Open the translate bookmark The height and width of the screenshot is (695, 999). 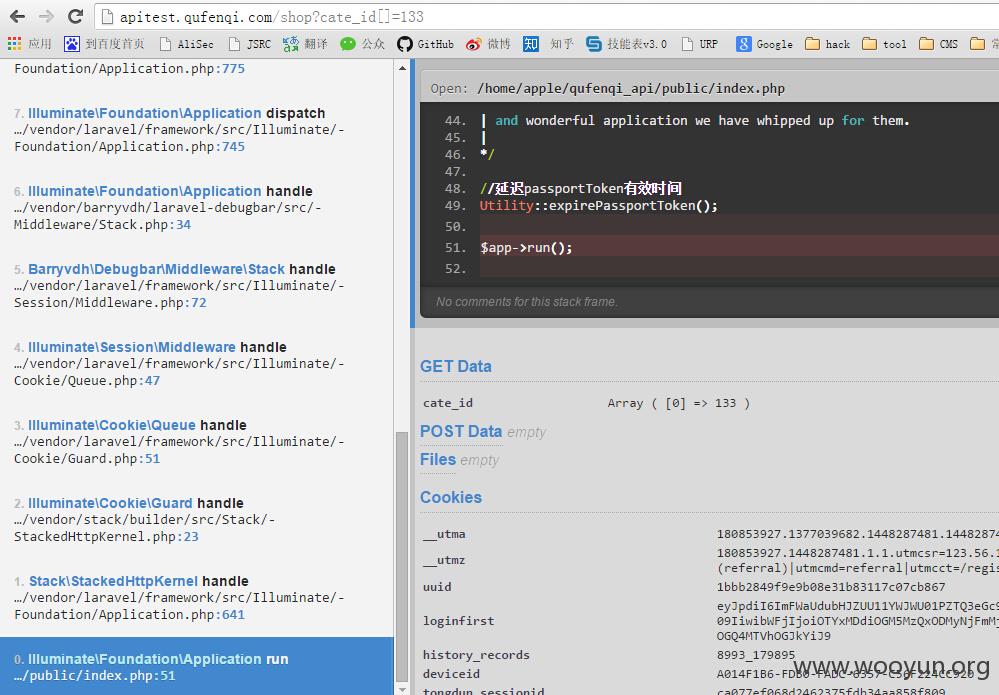(x=305, y=44)
